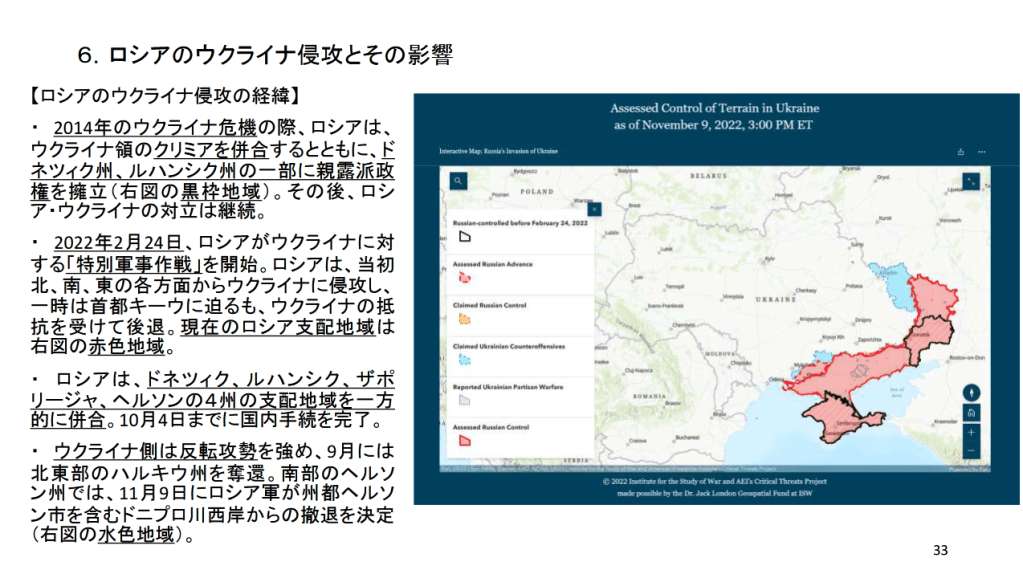The height and width of the screenshot is (574, 1023).
Task: Click the Reported Ukrainian Partisan Warfare symbol
Action: [x=465, y=399]
